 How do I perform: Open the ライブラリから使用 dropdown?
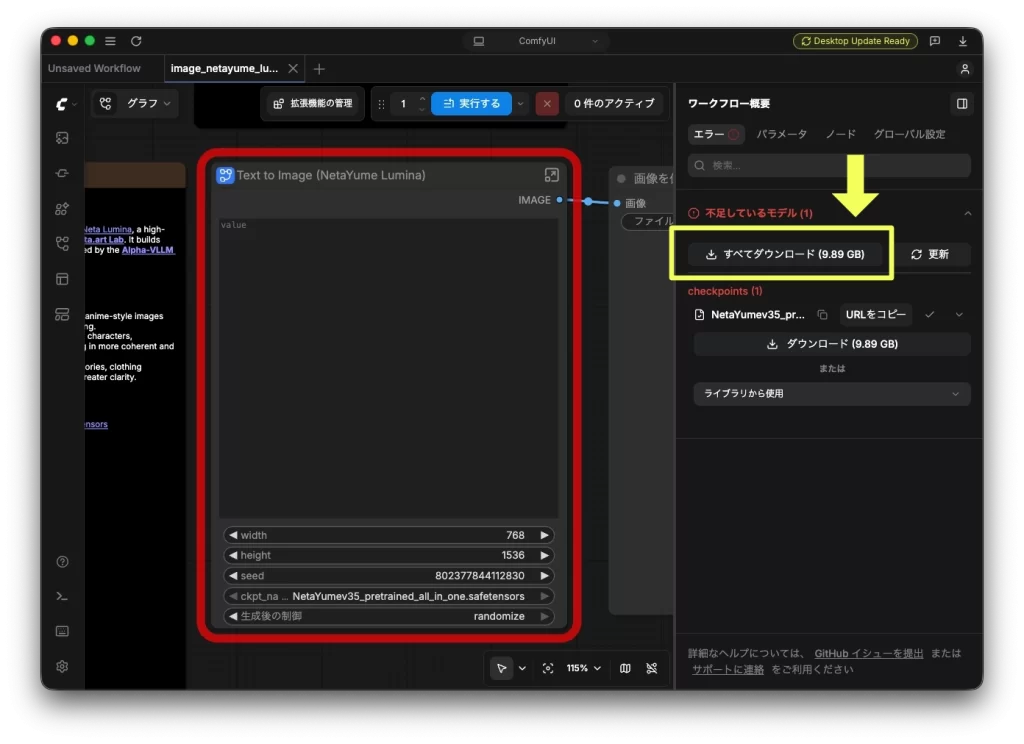(831, 394)
